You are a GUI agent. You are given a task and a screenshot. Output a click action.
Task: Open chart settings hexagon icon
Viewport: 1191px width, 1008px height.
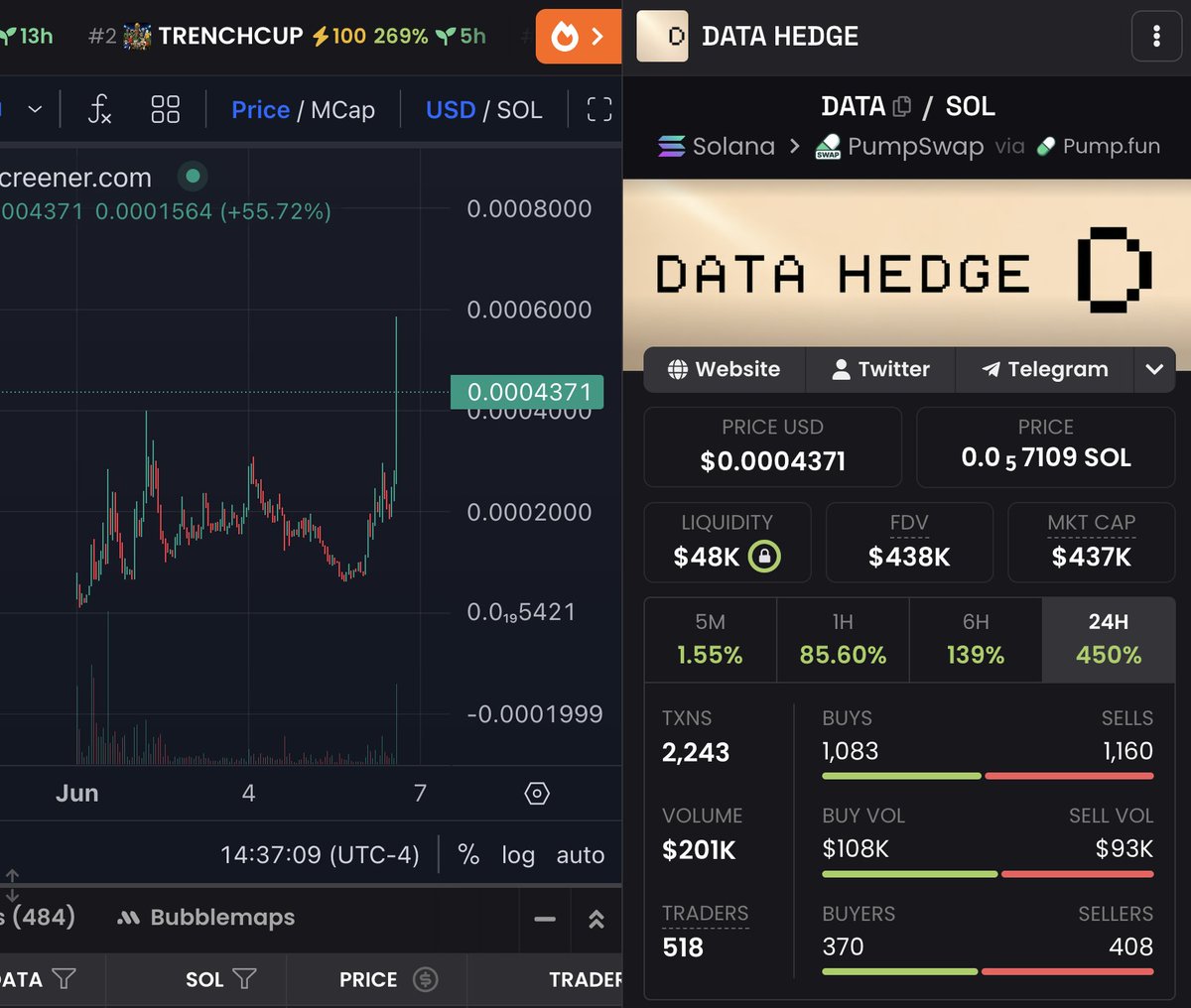[537, 793]
